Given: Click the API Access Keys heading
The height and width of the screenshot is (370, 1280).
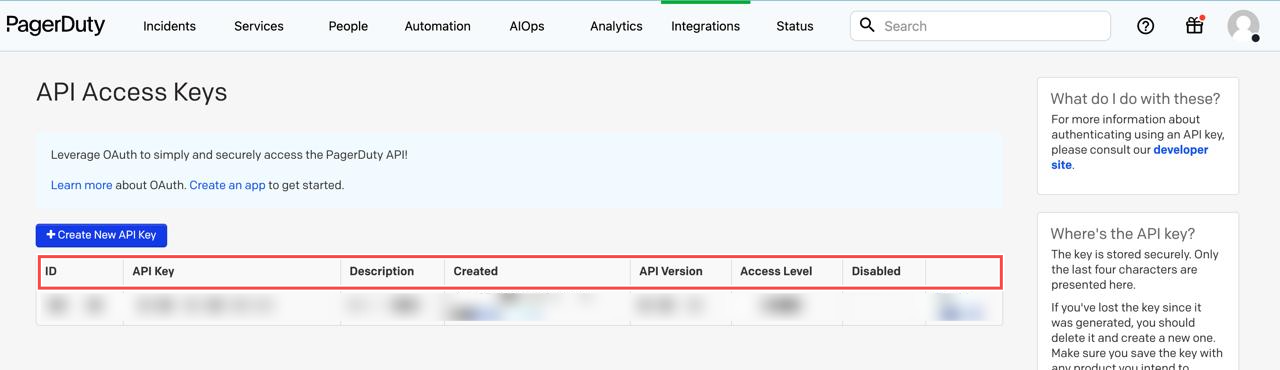Looking at the screenshot, I should coord(132,92).
